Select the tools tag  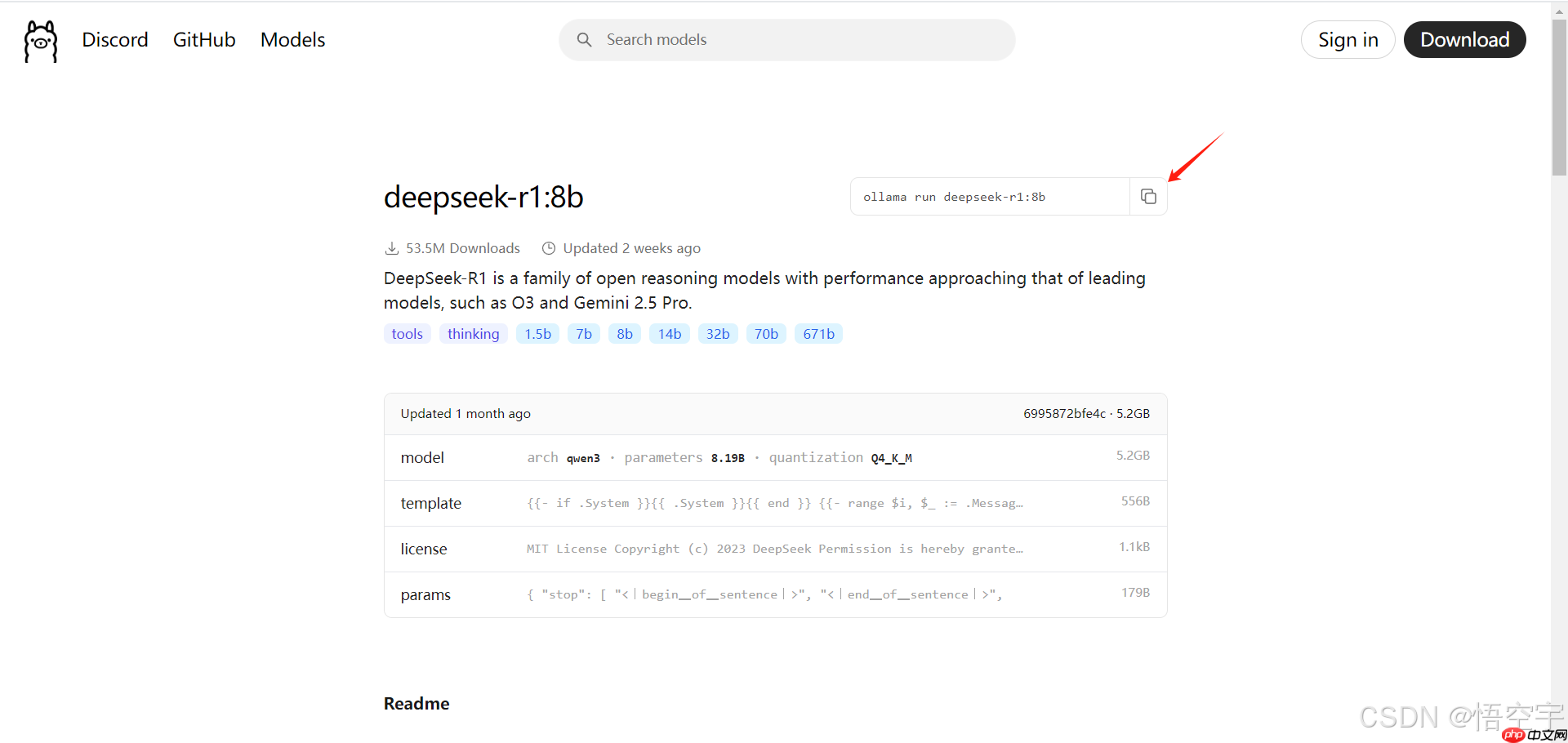pos(407,334)
